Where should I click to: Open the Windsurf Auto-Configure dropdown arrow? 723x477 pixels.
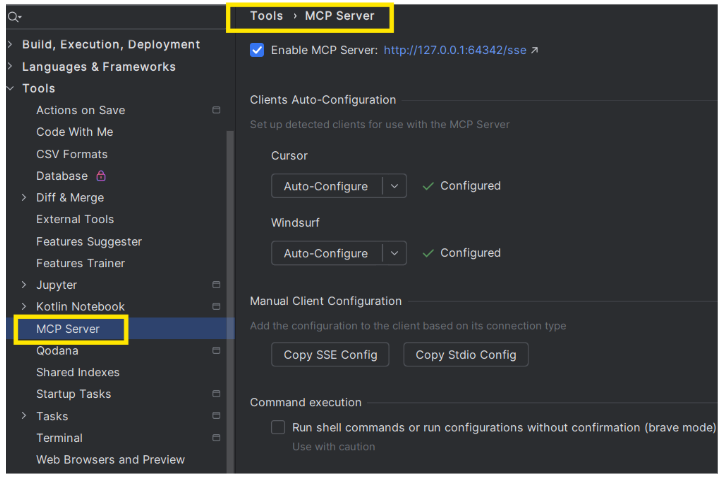coord(394,253)
